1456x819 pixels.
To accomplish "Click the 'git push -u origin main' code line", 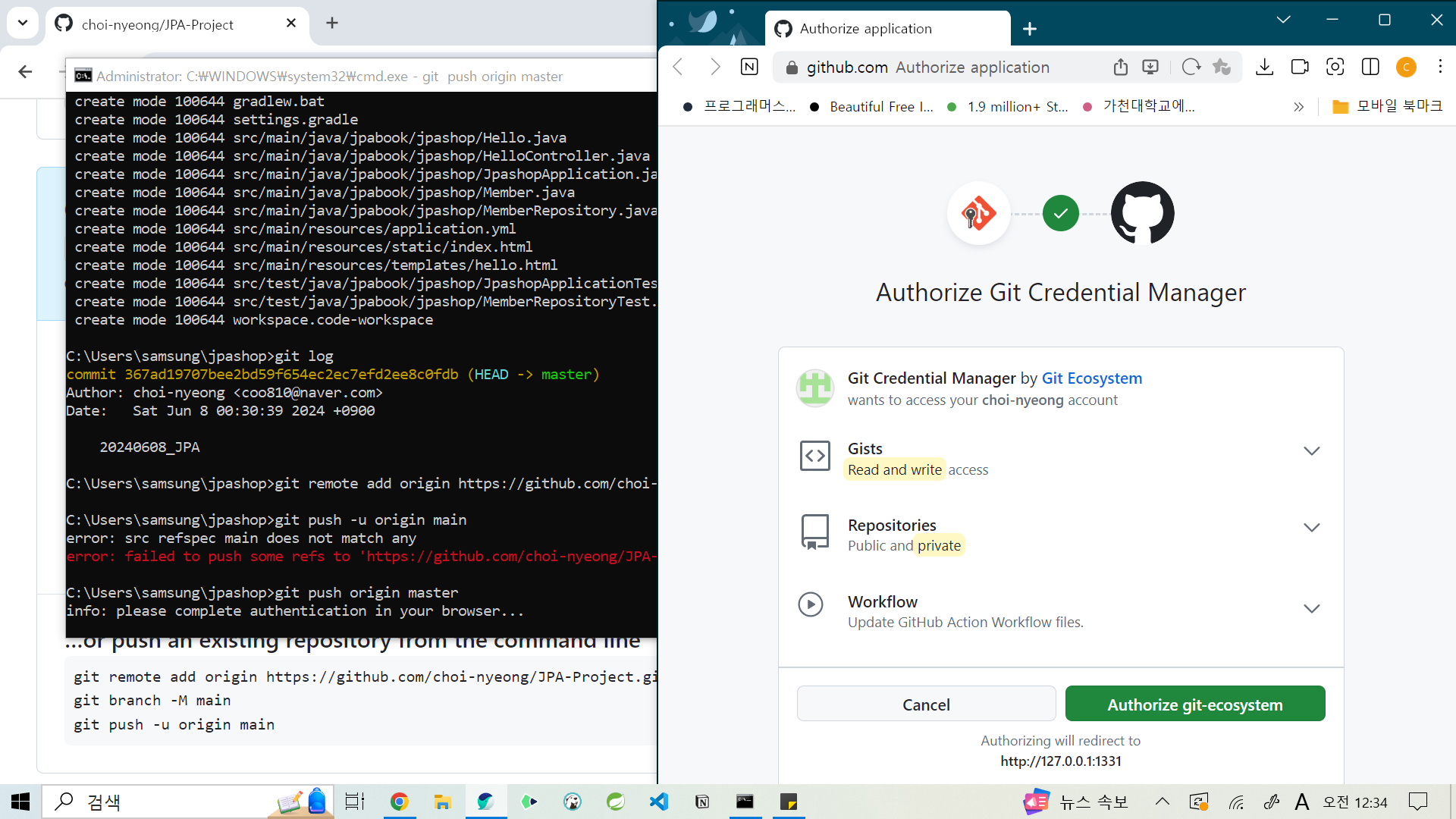I will (174, 724).
